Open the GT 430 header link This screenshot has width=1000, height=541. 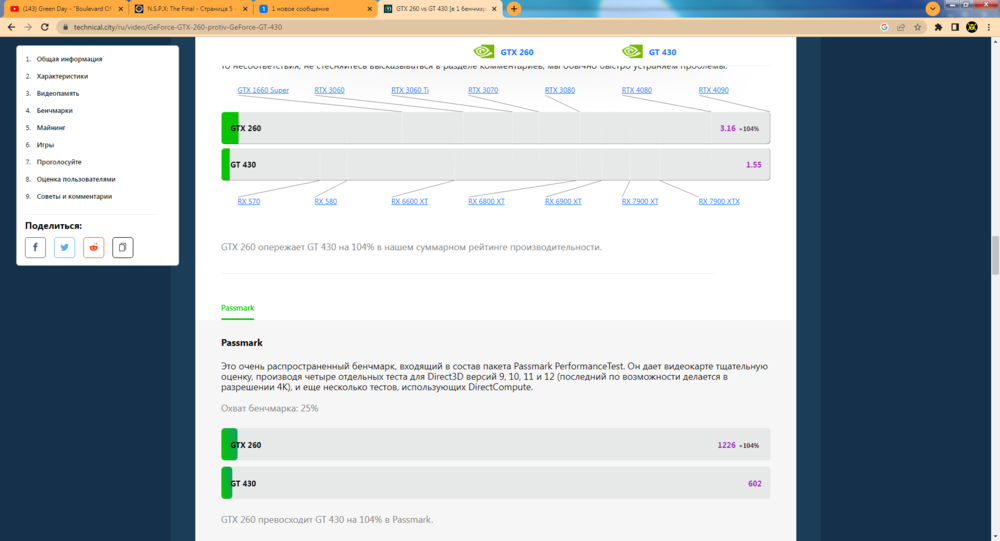tap(663, 52)
